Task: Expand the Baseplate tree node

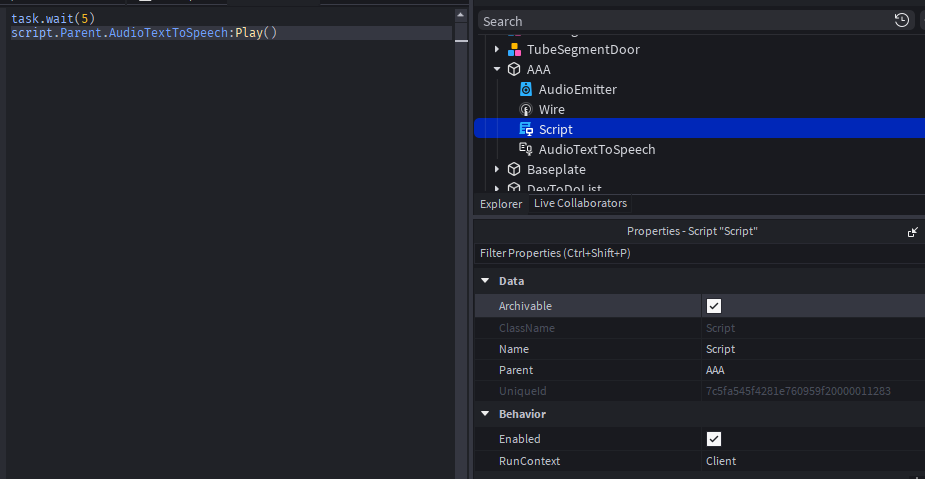Action: click(x=497, y=169)
